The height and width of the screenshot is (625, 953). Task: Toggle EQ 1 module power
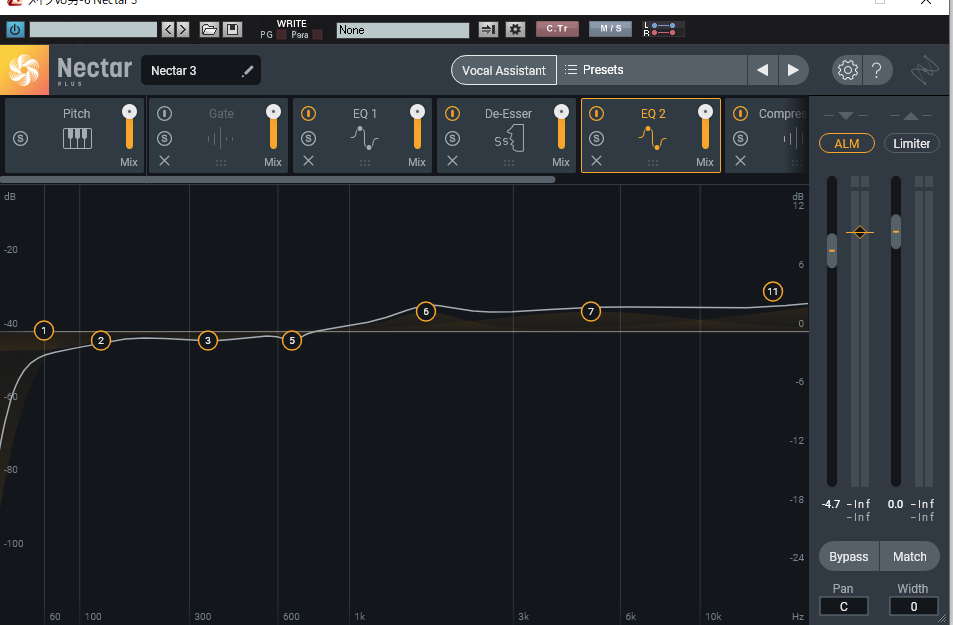coord(309,114)
